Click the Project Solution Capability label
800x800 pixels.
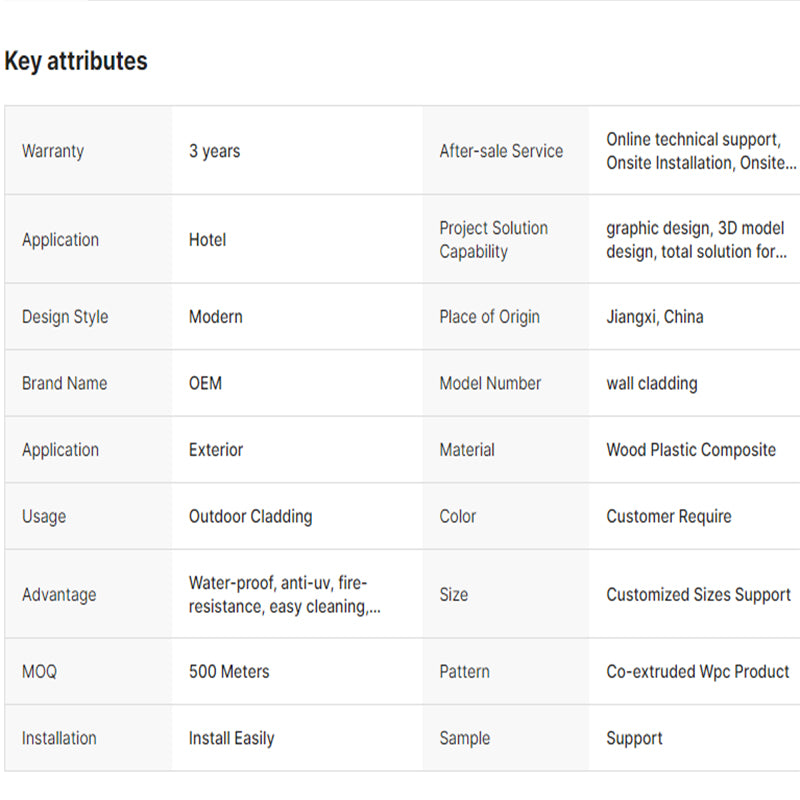(x=493, y=240)
